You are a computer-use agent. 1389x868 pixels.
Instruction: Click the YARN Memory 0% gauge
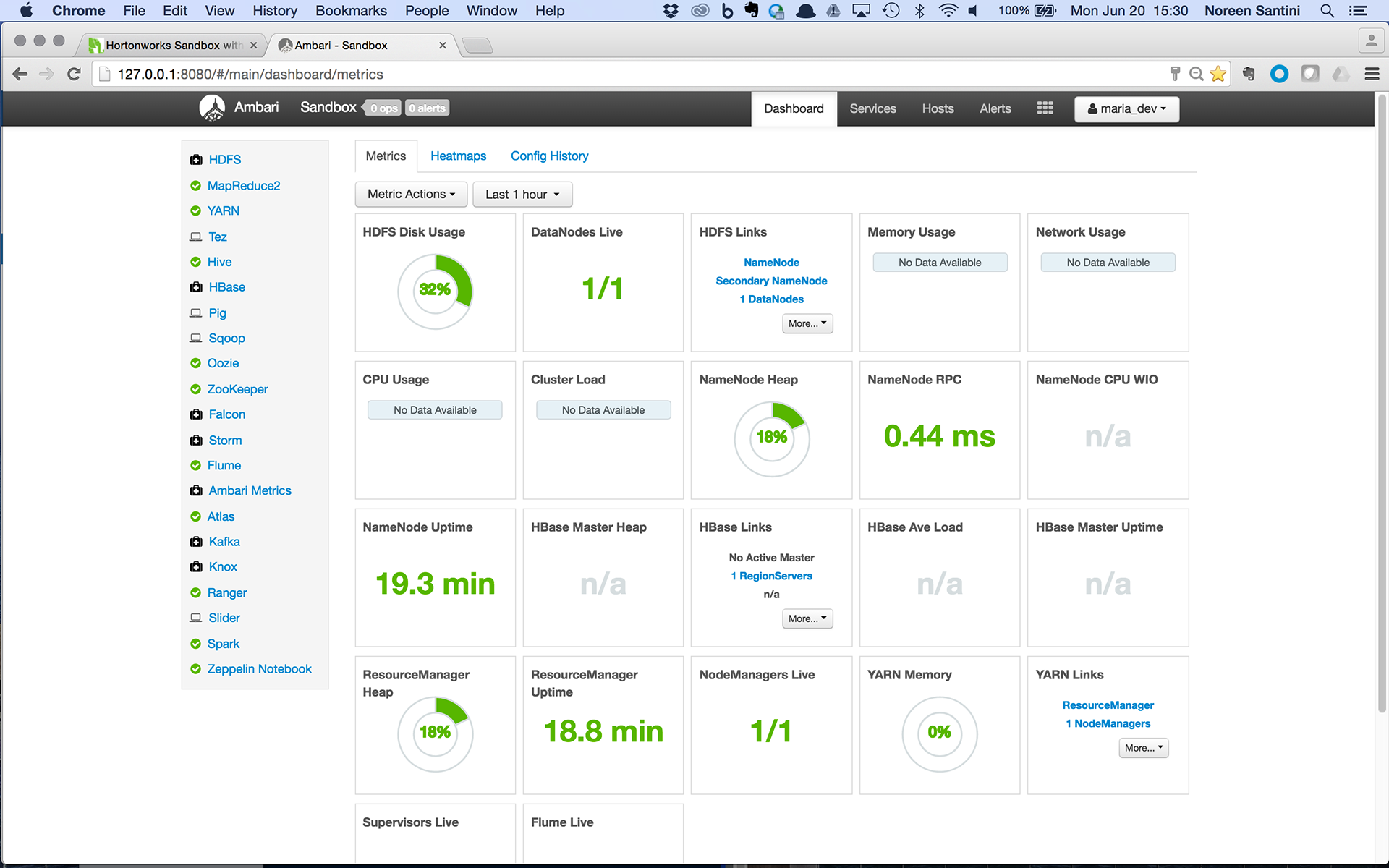(x=939, y=733)
